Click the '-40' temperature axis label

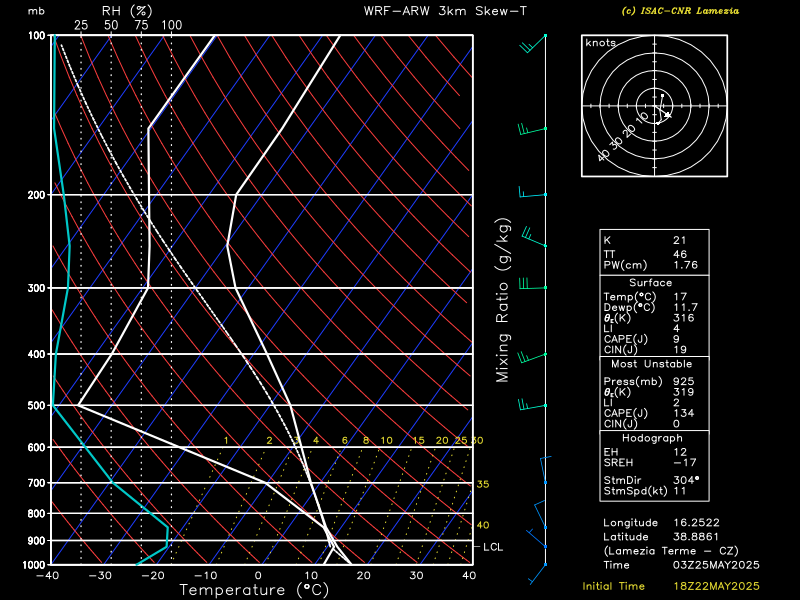tap(46, 576)
